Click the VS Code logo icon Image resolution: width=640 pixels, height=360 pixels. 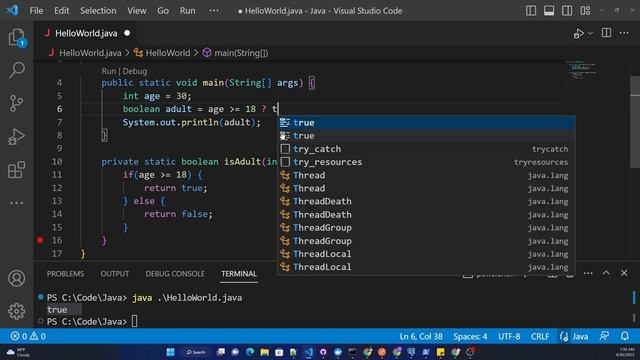tap(12, 10)
